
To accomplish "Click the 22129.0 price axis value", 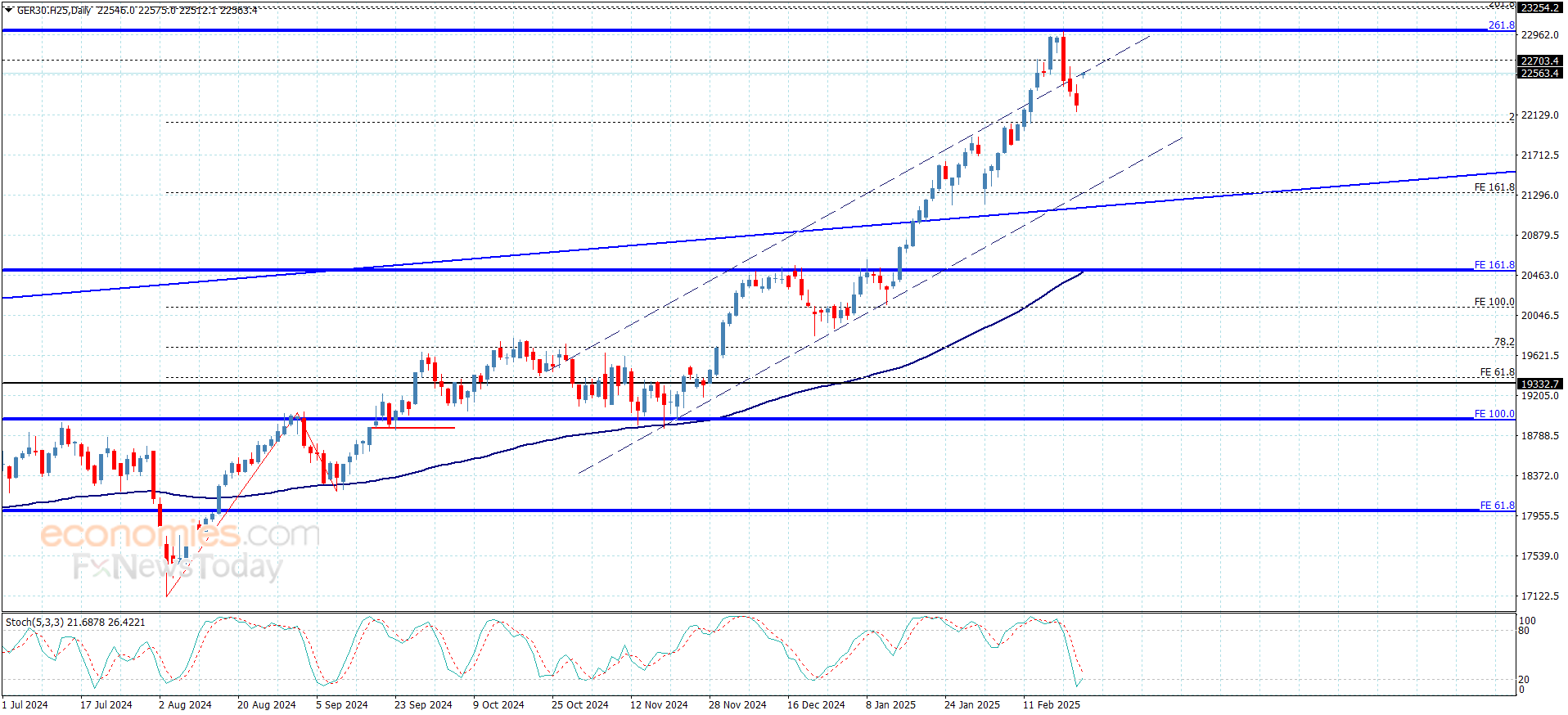I will [x=1539, y=115].
